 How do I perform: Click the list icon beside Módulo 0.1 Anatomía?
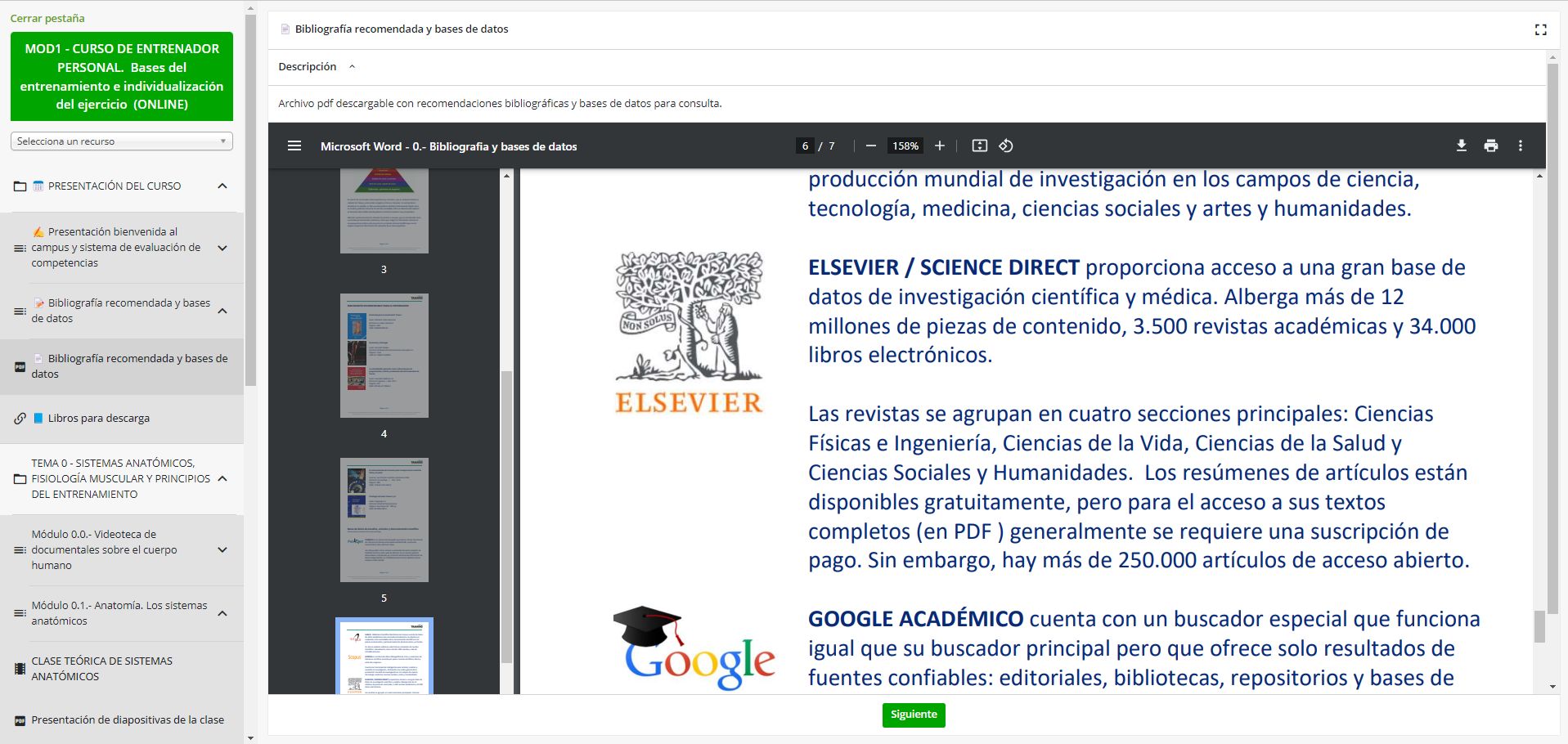(x=20, y=613)
